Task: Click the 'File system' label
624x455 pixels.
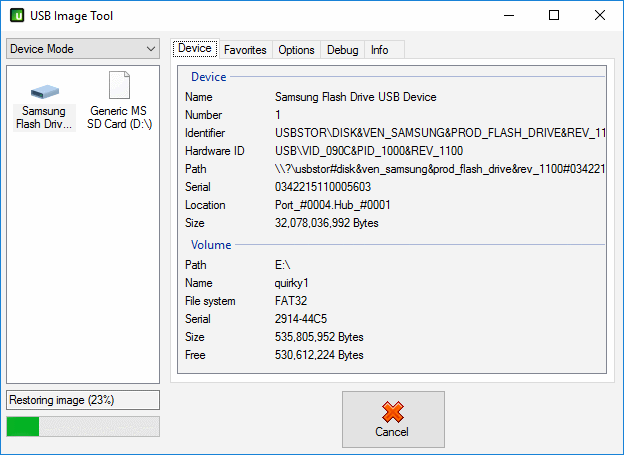Action: pos(210,301)
